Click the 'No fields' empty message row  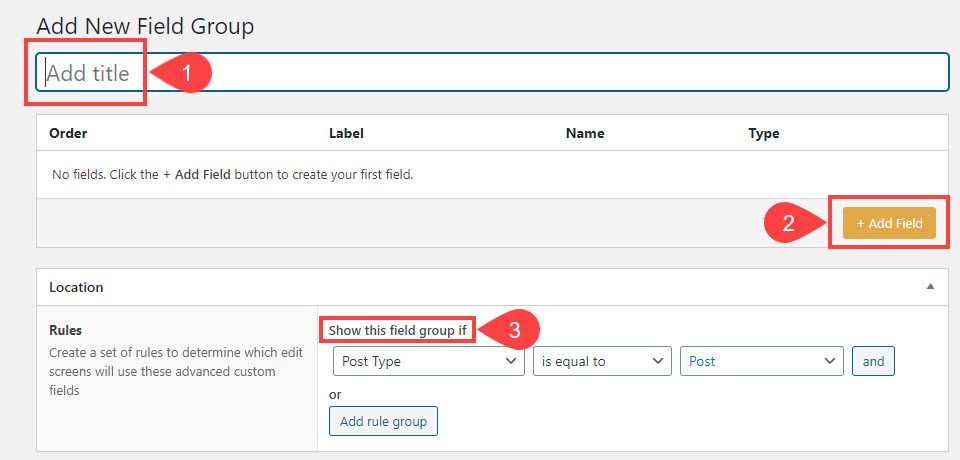tap(232, 174)
